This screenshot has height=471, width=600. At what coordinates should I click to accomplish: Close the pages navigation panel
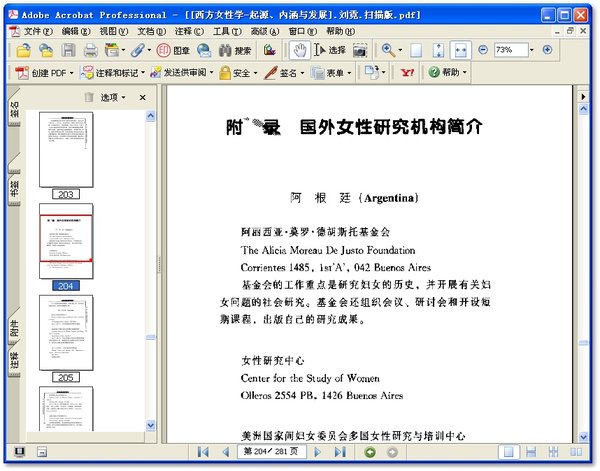pos(142,98)
